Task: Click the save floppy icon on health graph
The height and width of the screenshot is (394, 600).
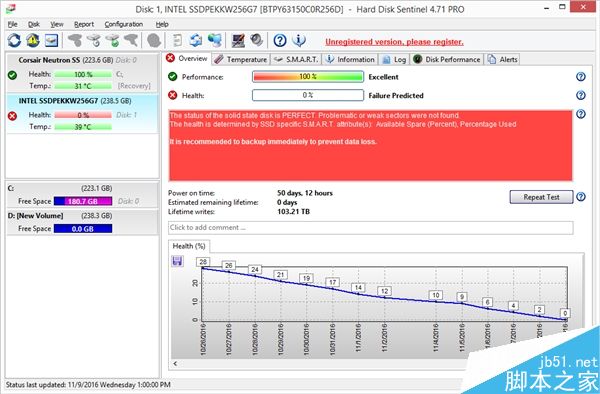Action: click(177, 261)
